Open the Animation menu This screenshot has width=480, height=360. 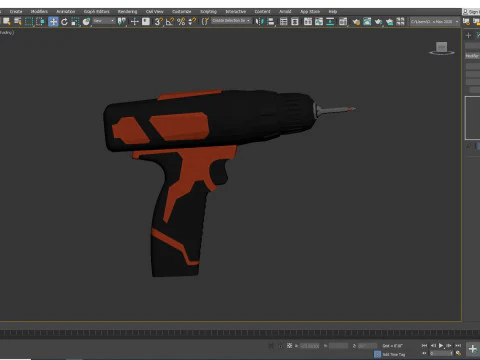coord(65,11)
